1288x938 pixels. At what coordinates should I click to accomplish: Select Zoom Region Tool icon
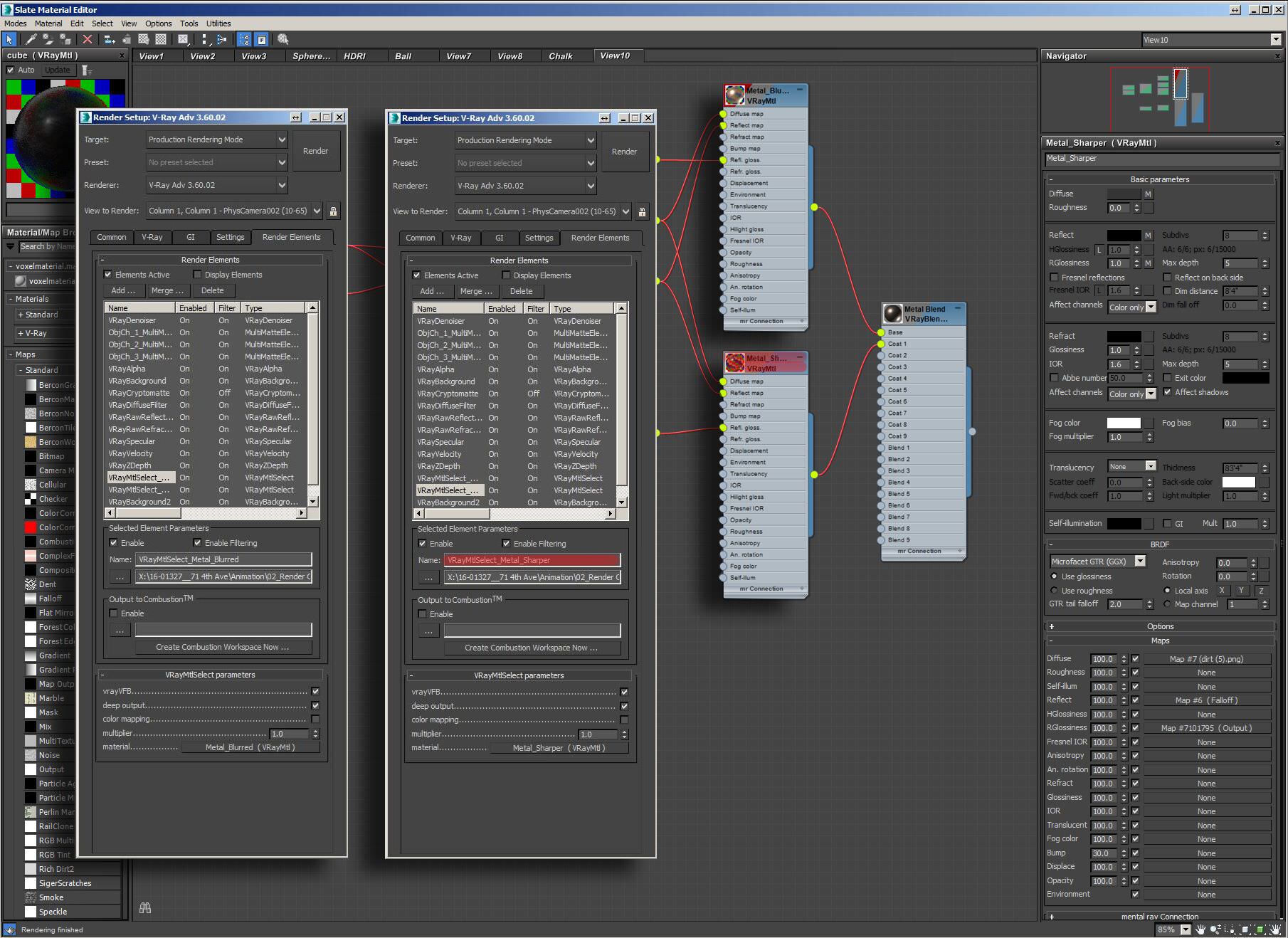point(1230,929)
